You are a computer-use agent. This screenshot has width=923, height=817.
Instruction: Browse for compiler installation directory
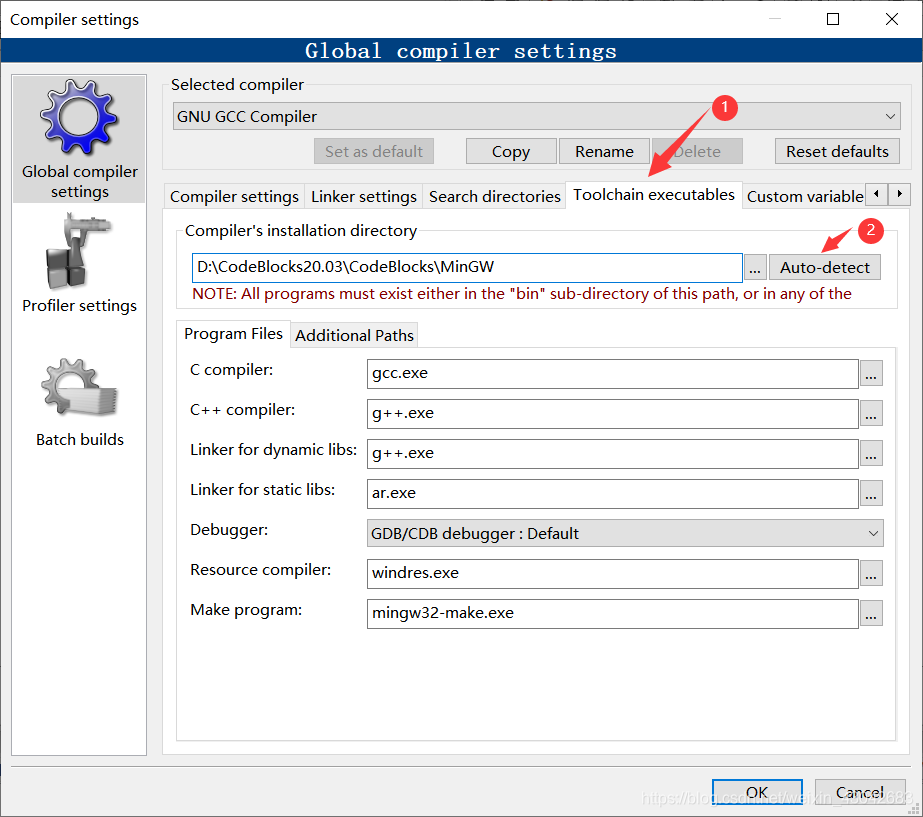point(755,268)
